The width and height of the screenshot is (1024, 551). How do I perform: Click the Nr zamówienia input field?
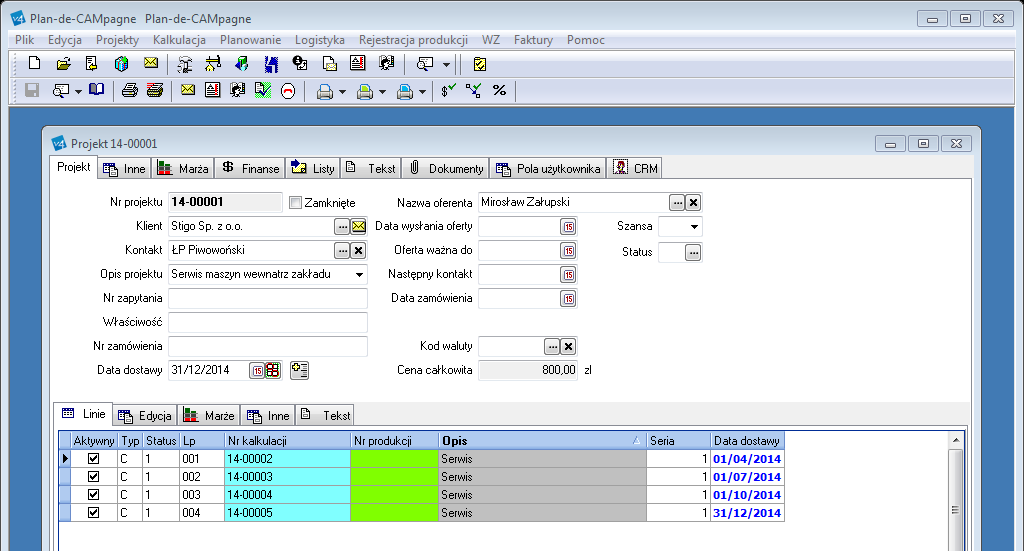tap(268, 346)
